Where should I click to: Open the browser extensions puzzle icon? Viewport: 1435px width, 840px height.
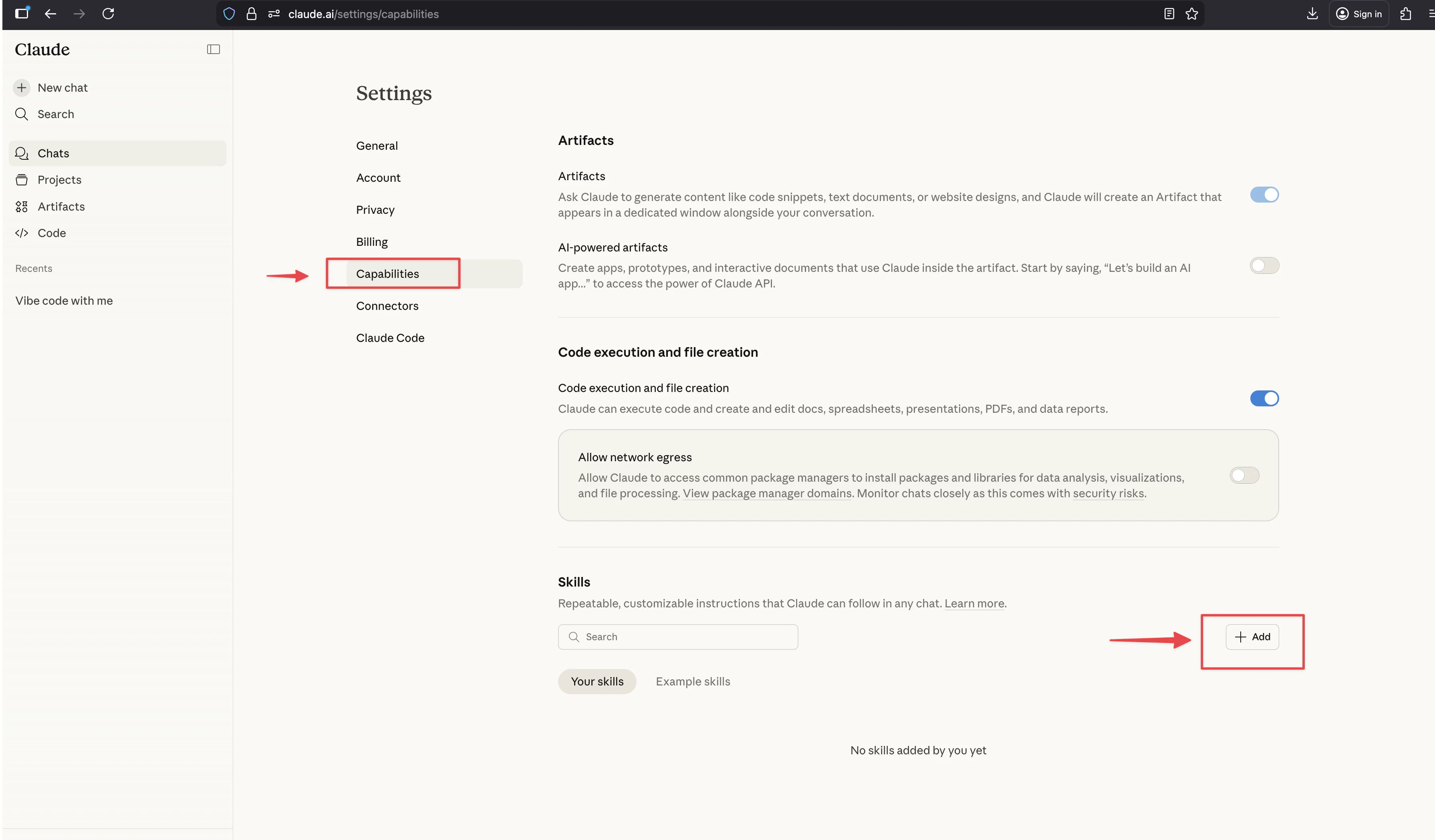click(x=1406, y=14)
